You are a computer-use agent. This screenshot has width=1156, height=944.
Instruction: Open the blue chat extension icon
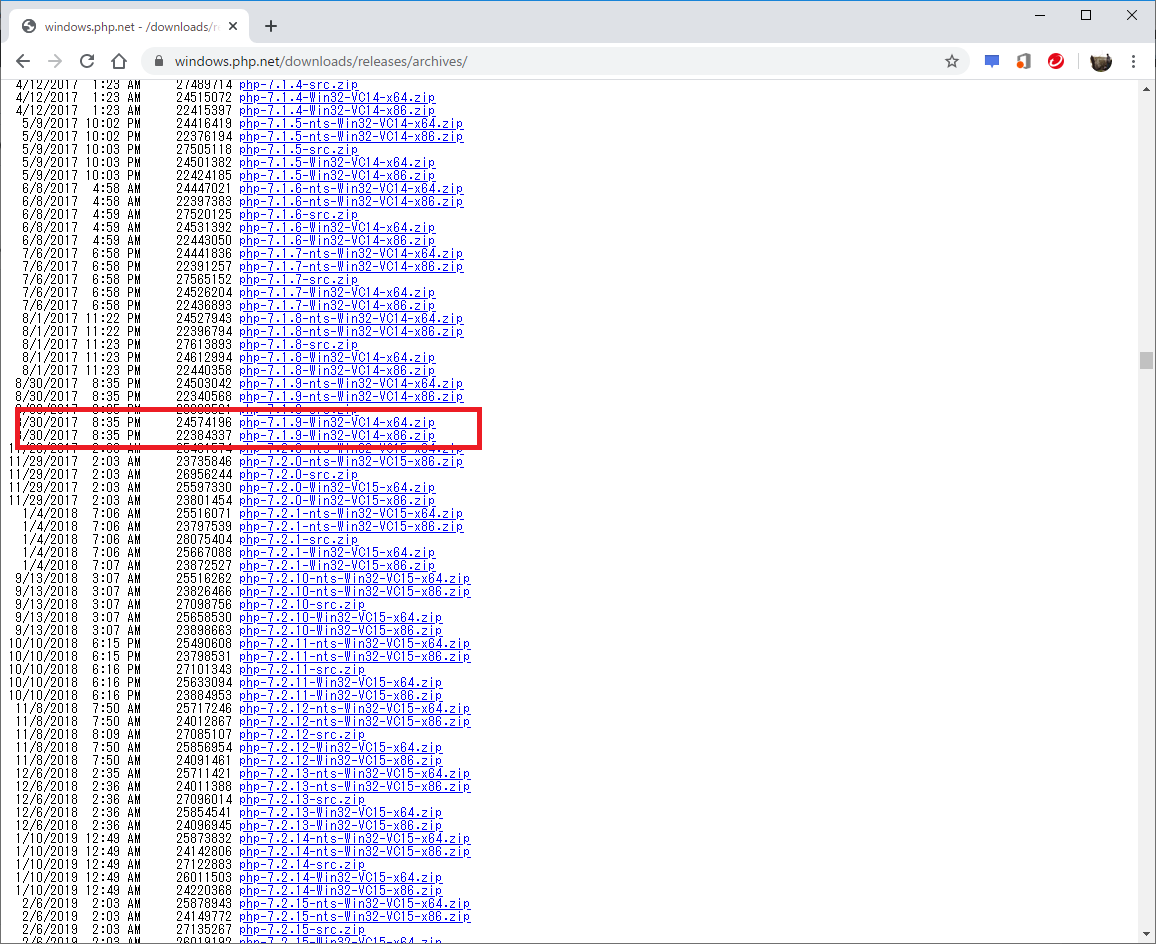coord(992,61)
